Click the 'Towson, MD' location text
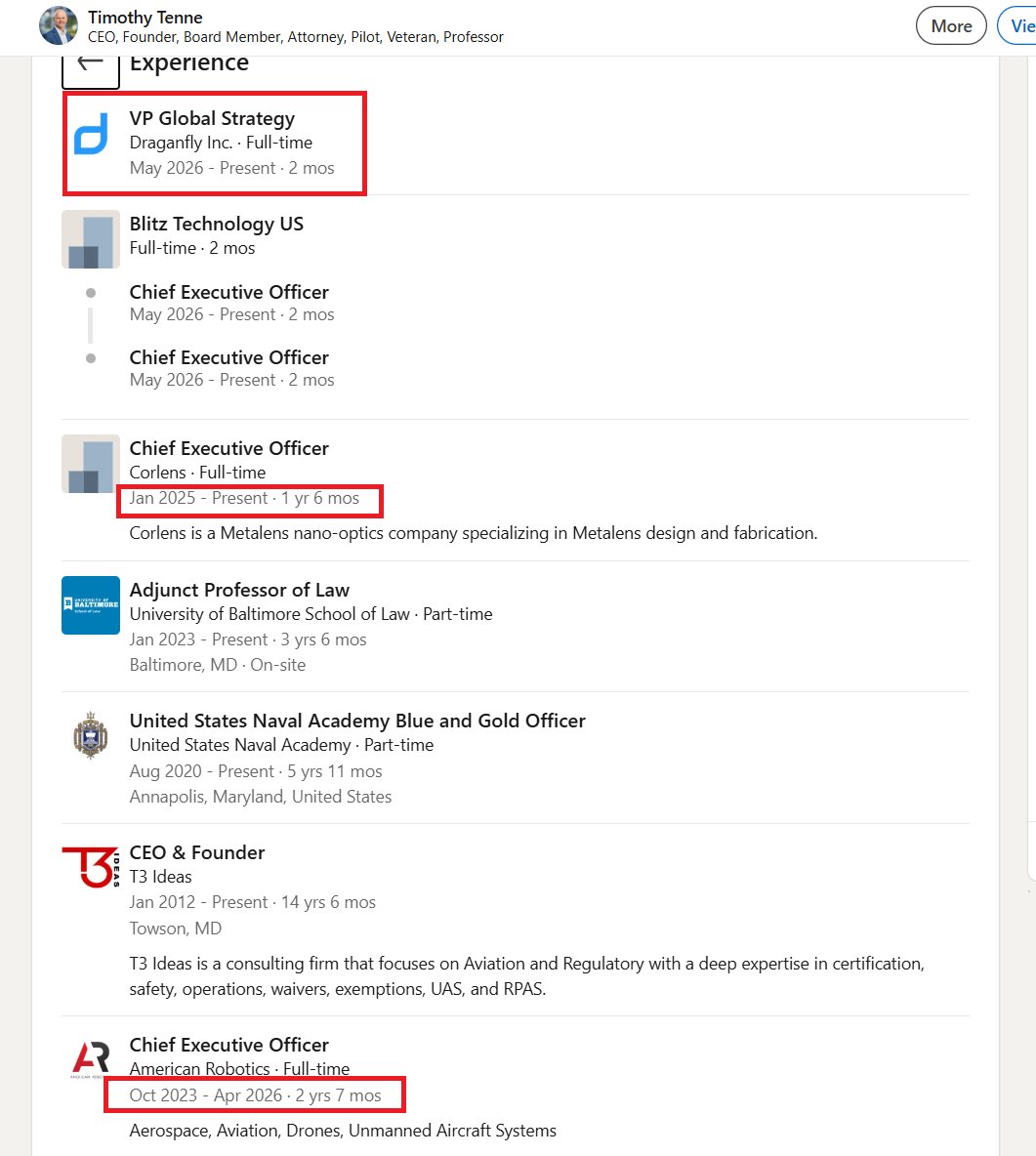Screen dimensions: 1036x1156 [176, 929]
